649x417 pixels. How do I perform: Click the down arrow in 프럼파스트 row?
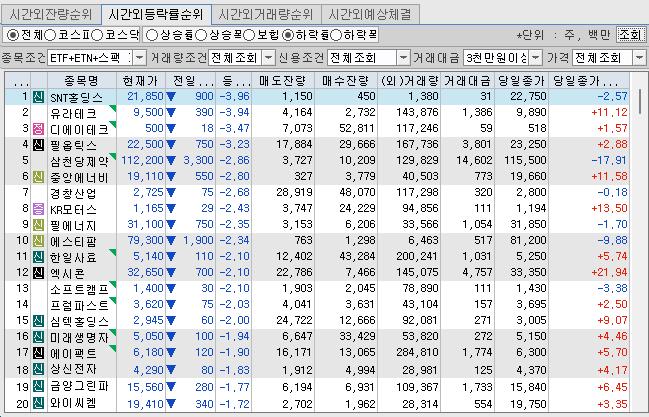coord(171,304)
